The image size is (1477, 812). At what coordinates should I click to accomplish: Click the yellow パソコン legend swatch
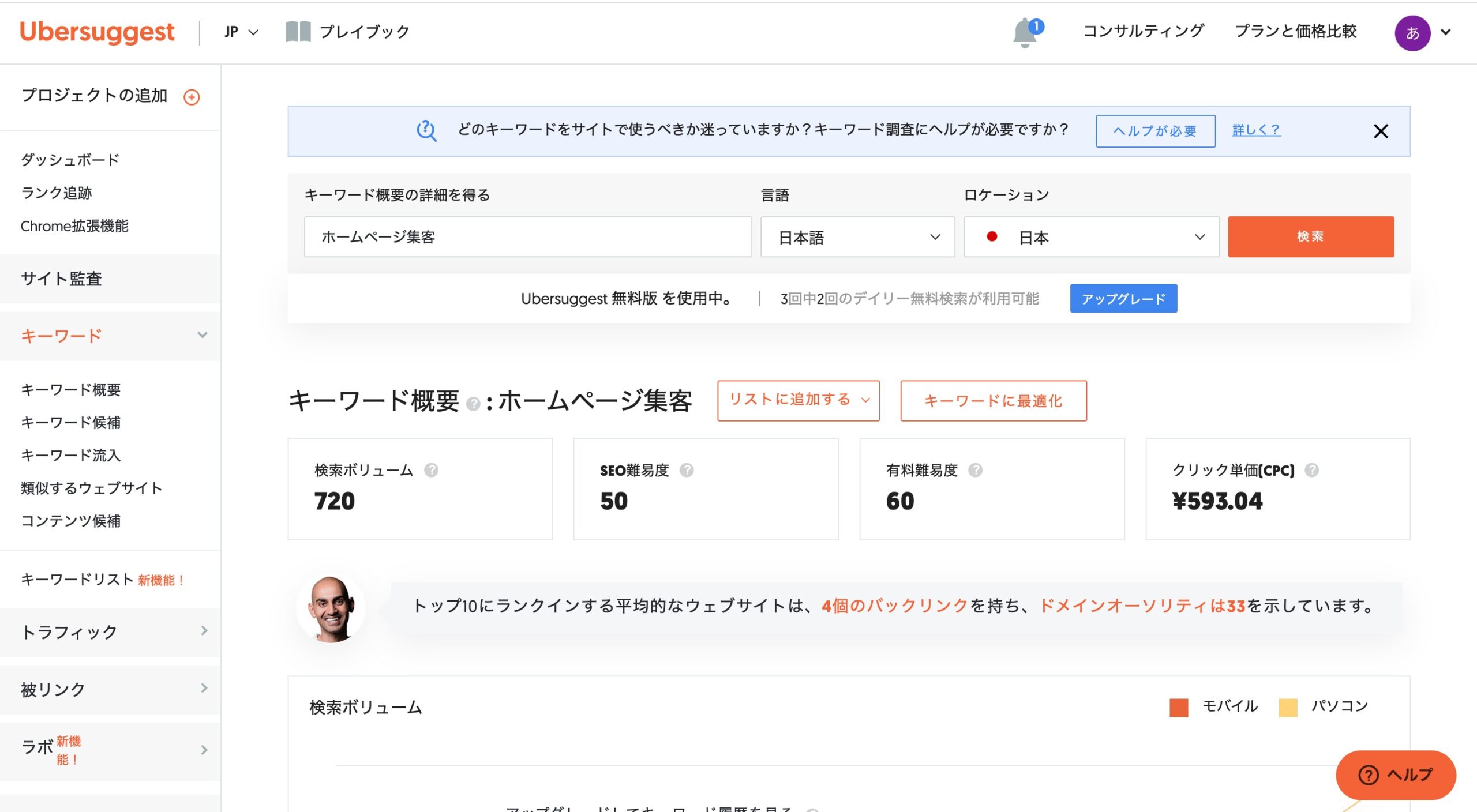[1288, 707]
